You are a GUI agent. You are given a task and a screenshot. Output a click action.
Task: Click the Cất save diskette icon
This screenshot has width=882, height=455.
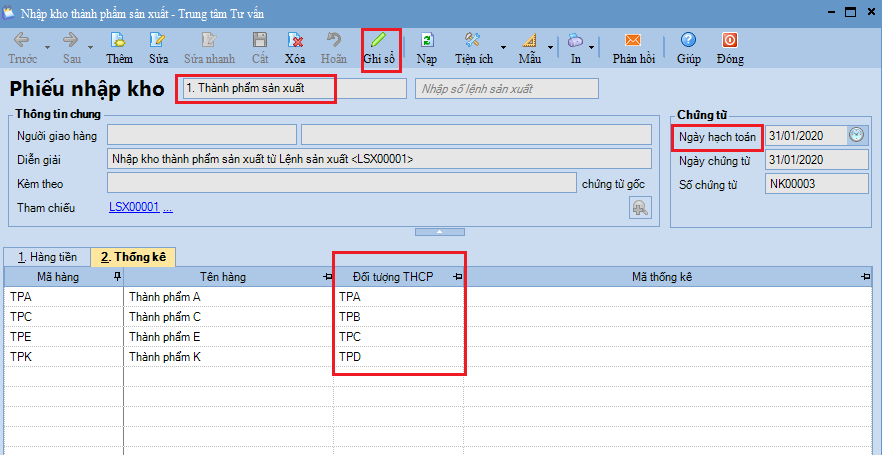[x=260, y=40]
